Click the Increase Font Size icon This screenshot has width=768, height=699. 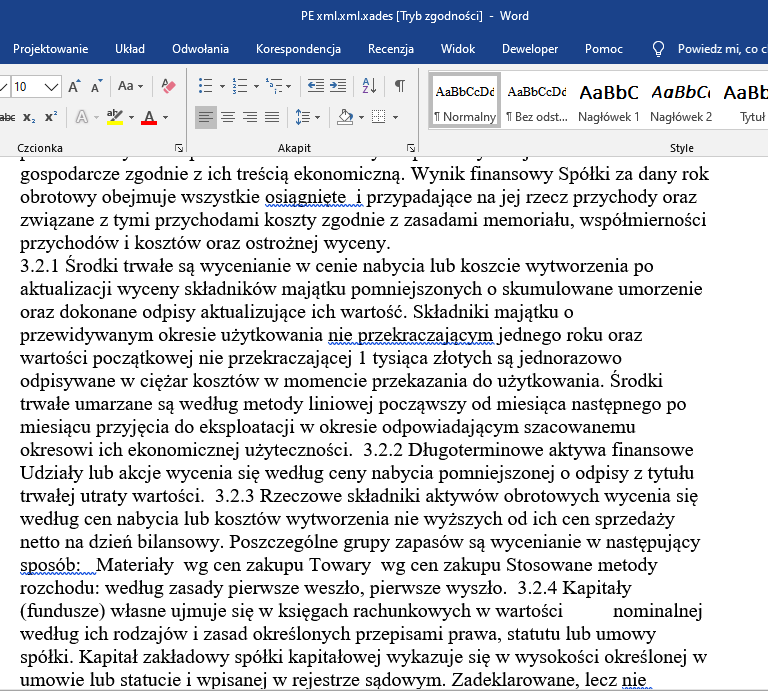(74, 87)
